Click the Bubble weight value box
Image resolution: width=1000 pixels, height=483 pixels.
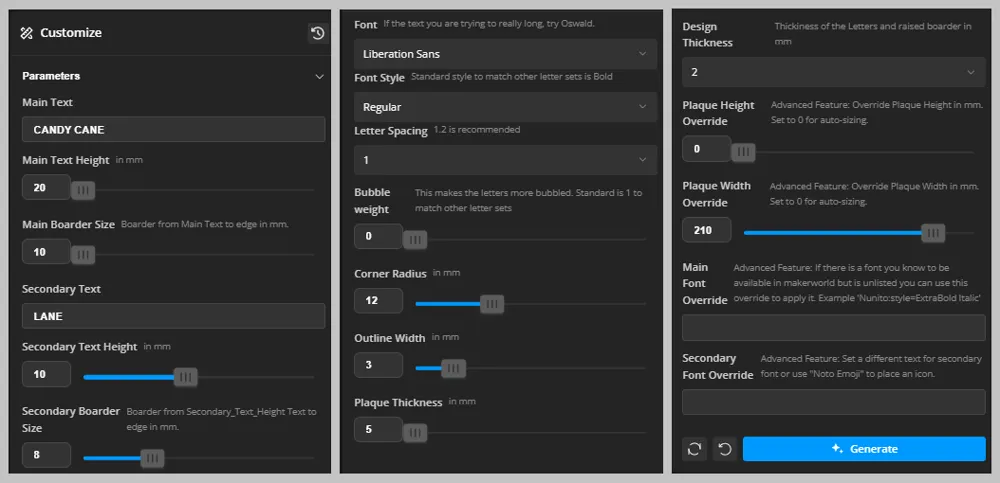coord(379,237)
